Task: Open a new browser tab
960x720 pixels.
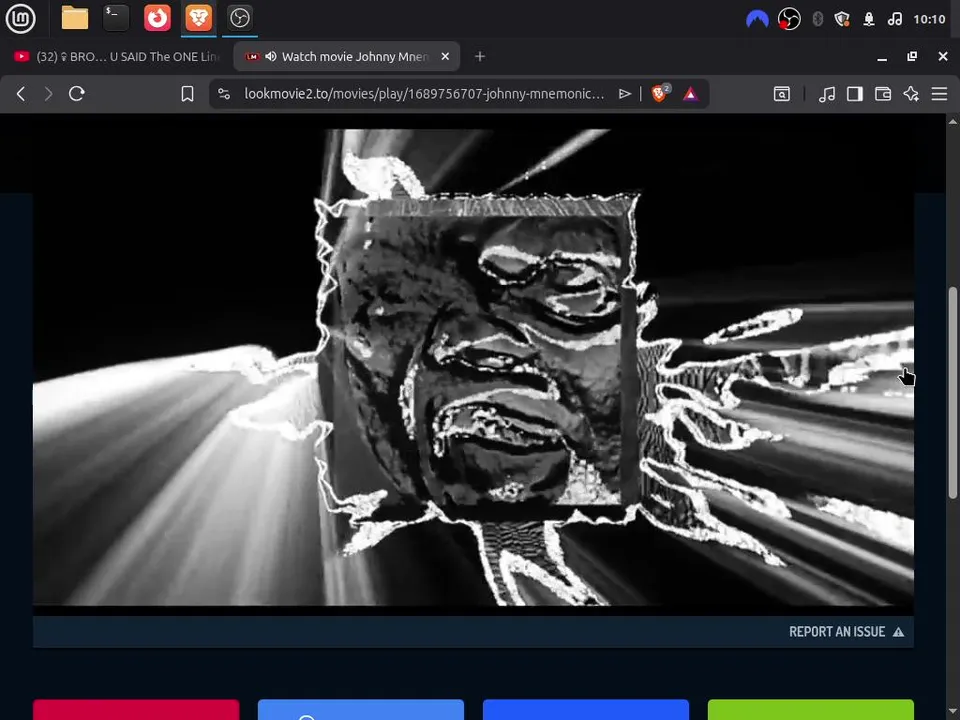Action: pos(480,56)
